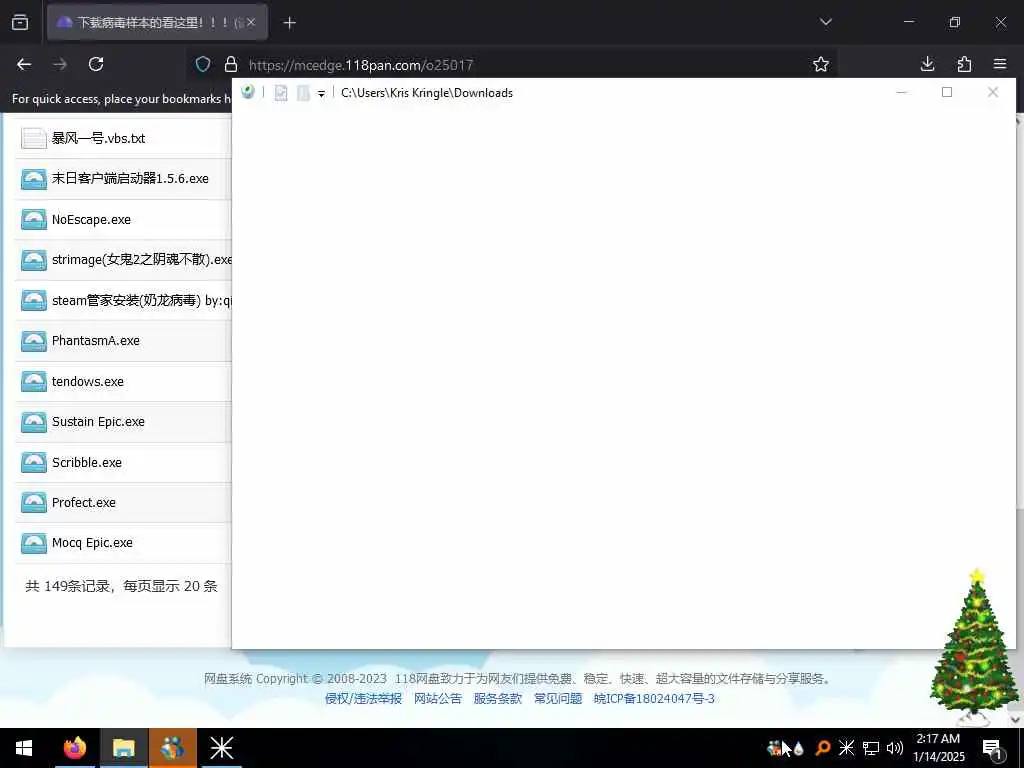Click Explorer window system icon in title bar
The image size is (1024, 768).
click(248, 92)
